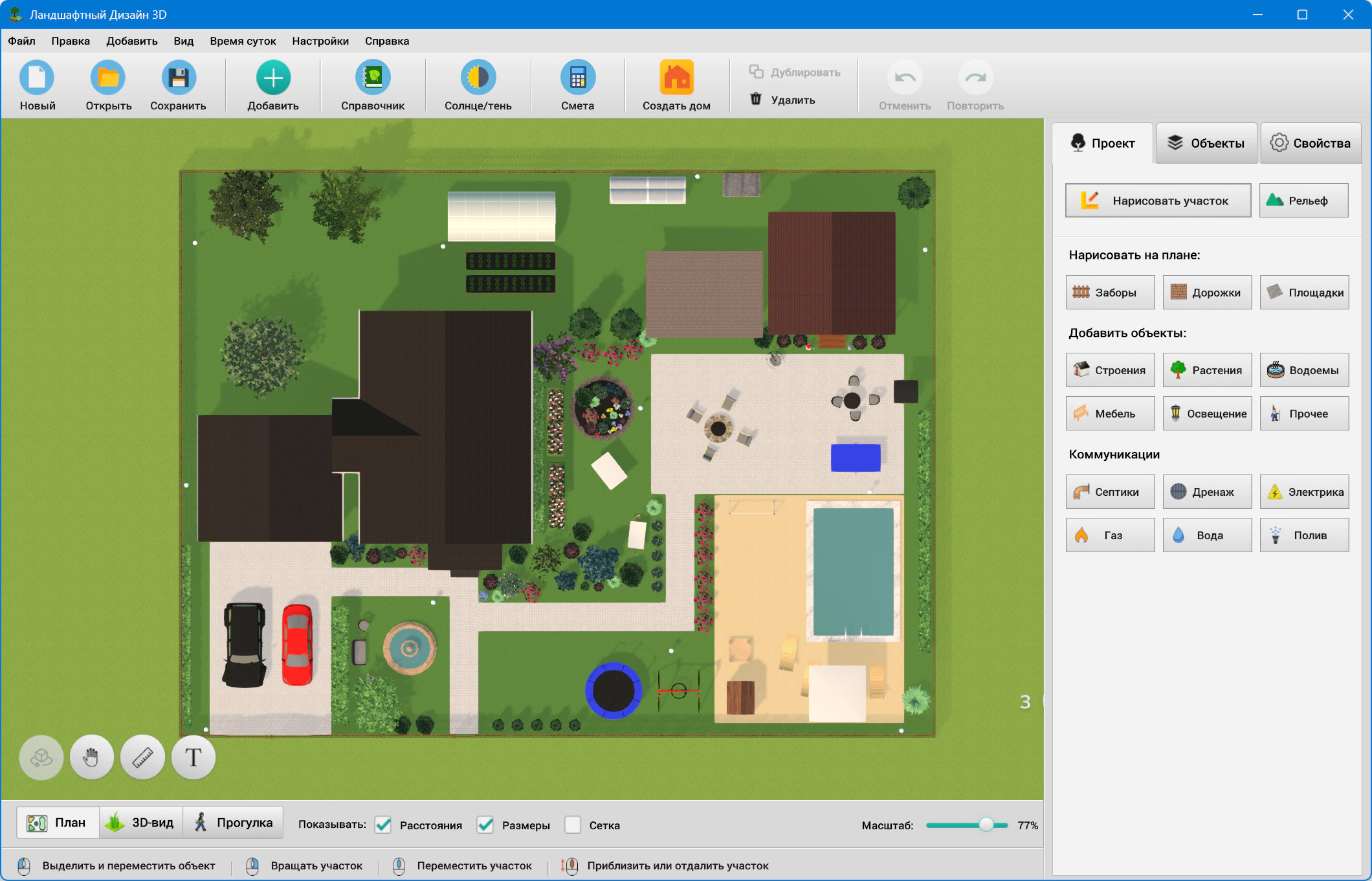Open the Время суток menu
1372x881 pixels.
click(x=243, y=41)
